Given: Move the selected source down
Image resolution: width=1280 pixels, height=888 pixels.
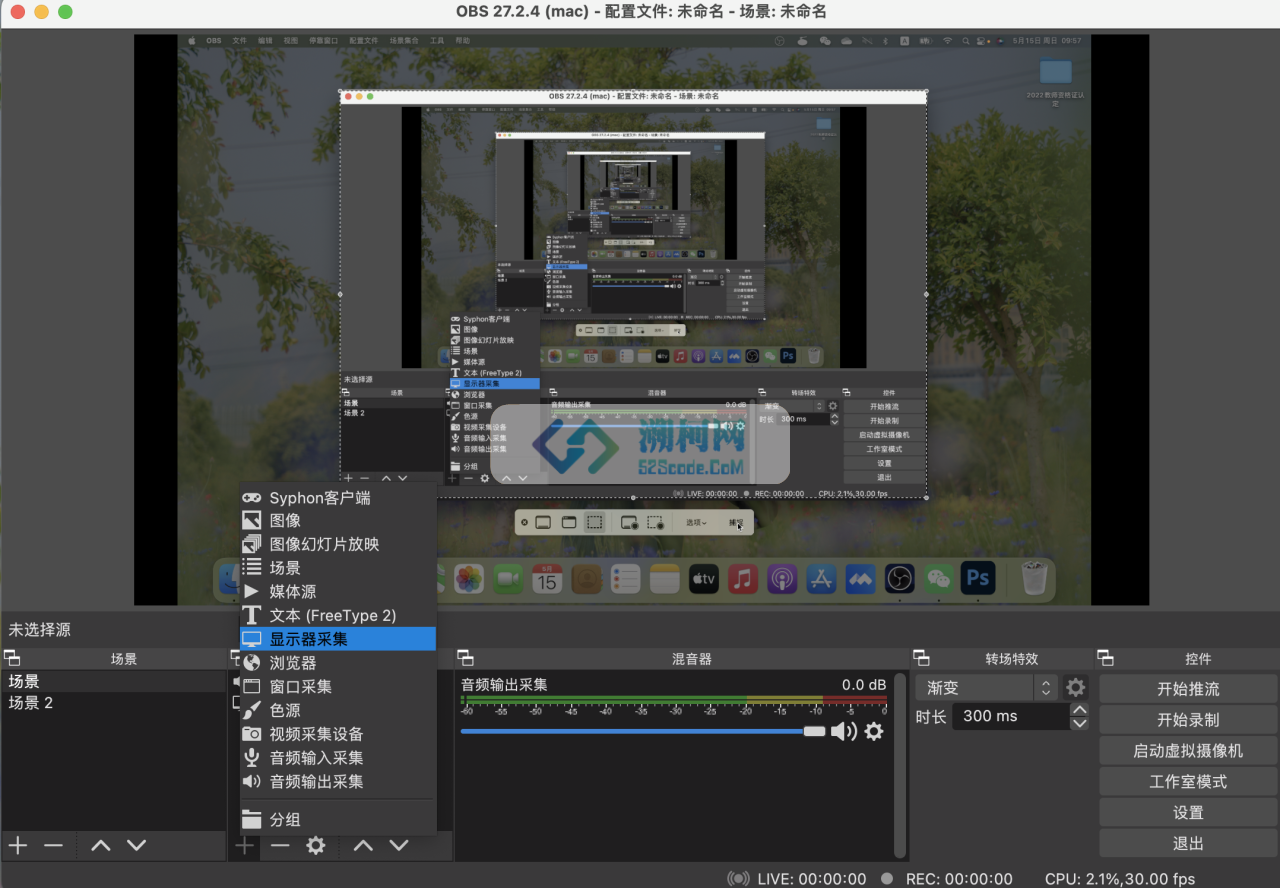Looking at the screenshot, I should pos(399,846).
